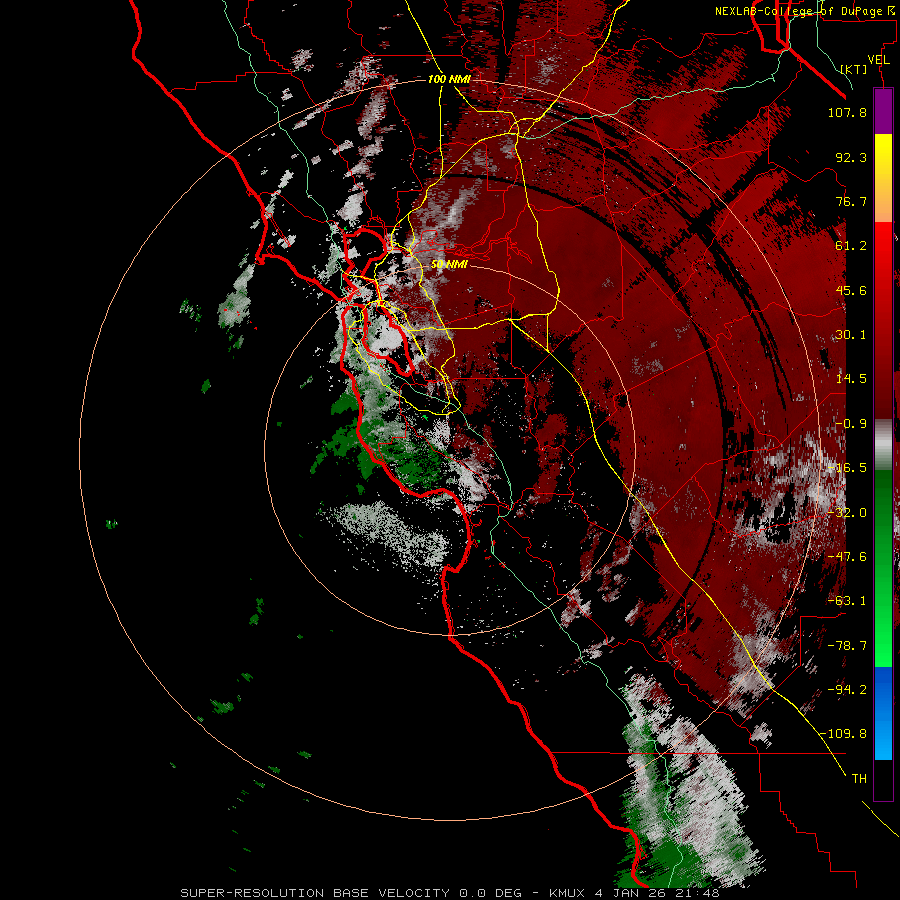Click the "VEL" legend title
The height and width of the screenshot is (900, 900).
tap(879, 60)
